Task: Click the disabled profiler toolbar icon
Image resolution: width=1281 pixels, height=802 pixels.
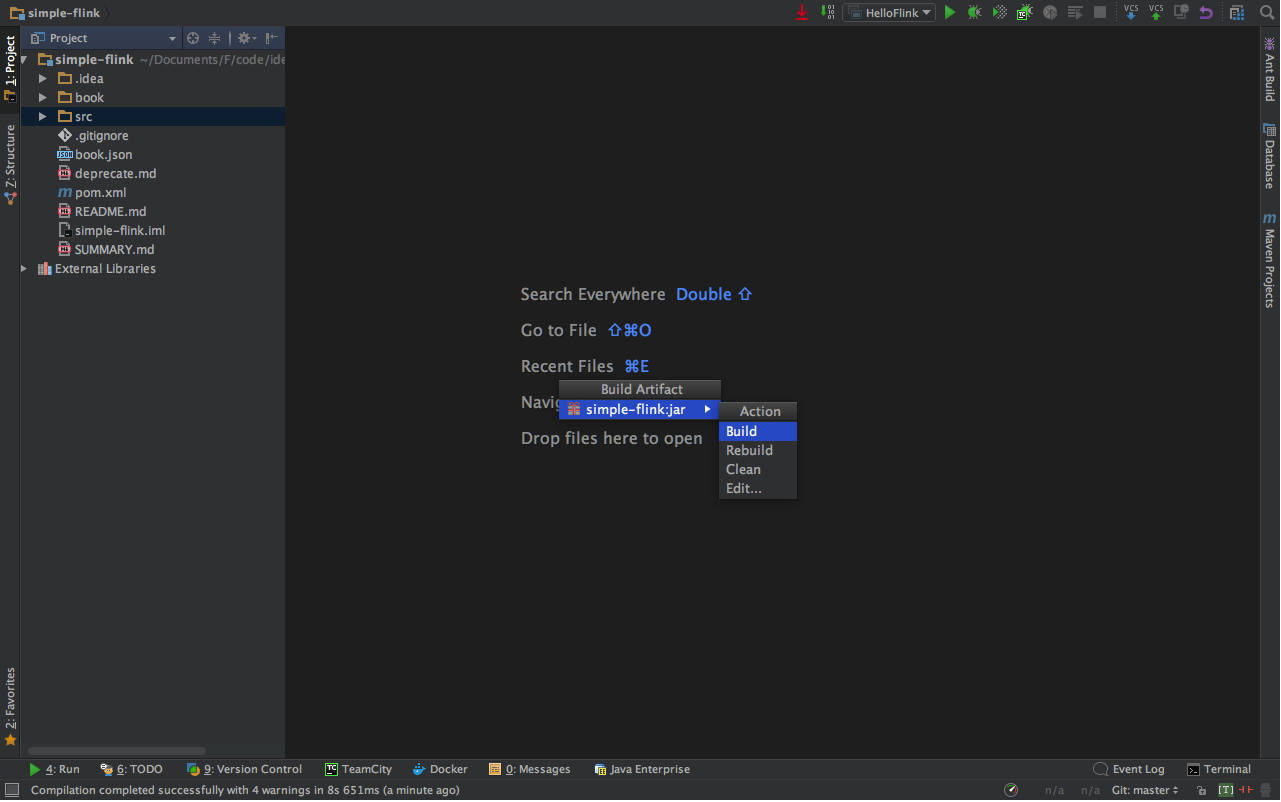Action: pos(1050,12)
